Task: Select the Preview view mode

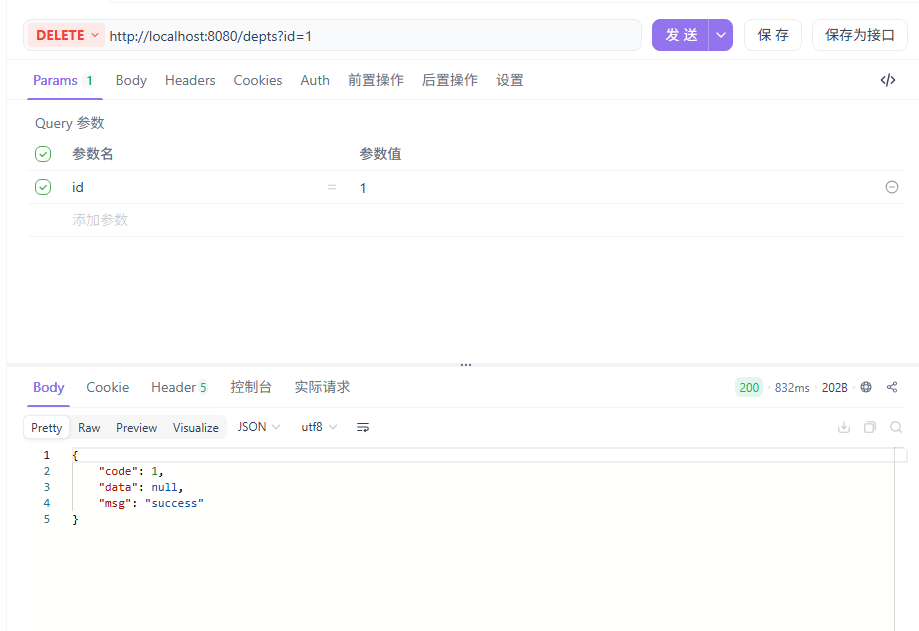Action: click(x=137, y=428)
